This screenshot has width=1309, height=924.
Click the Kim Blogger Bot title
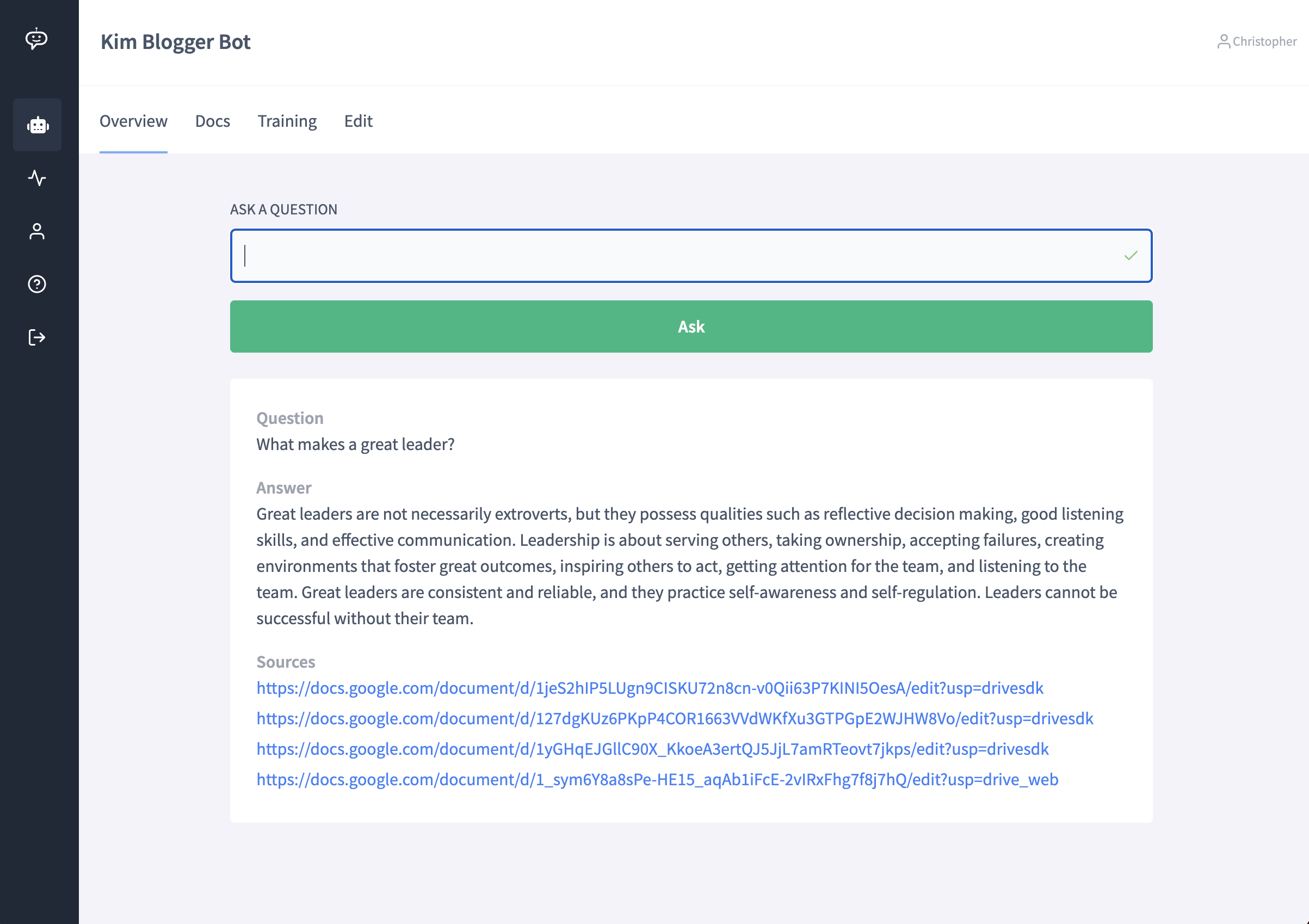pos(176,42)
